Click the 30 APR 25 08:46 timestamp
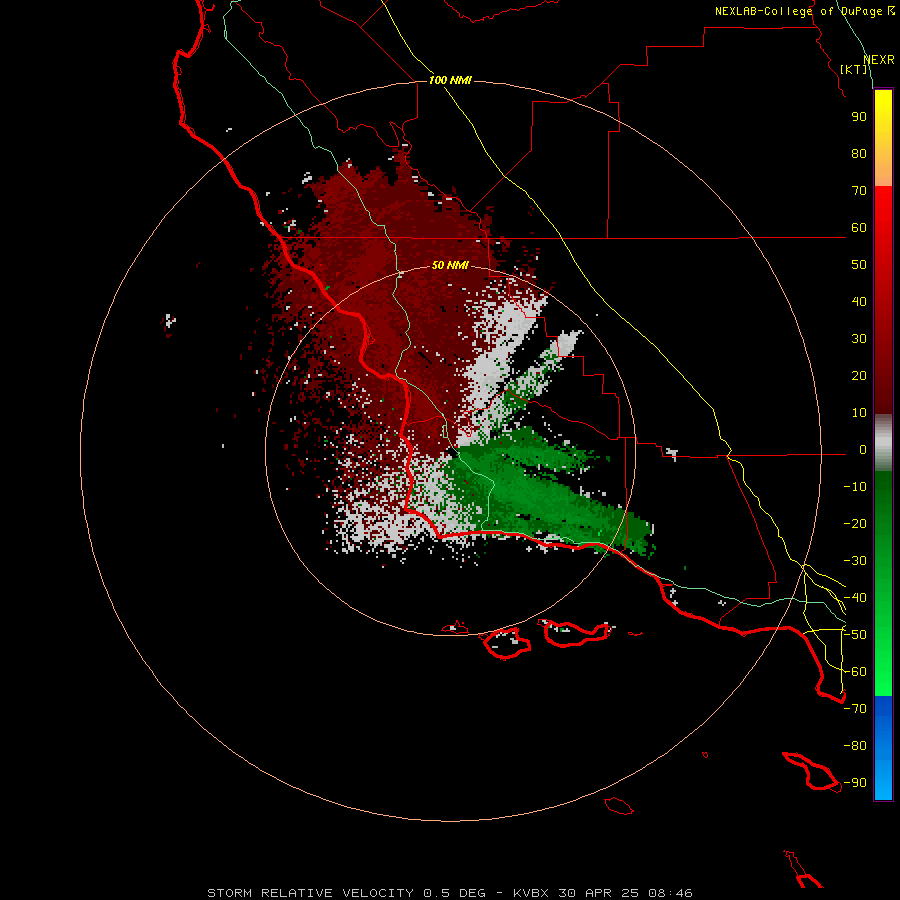Image resolution: width=900 pixels, height=900 pixels. click(626, 893)
